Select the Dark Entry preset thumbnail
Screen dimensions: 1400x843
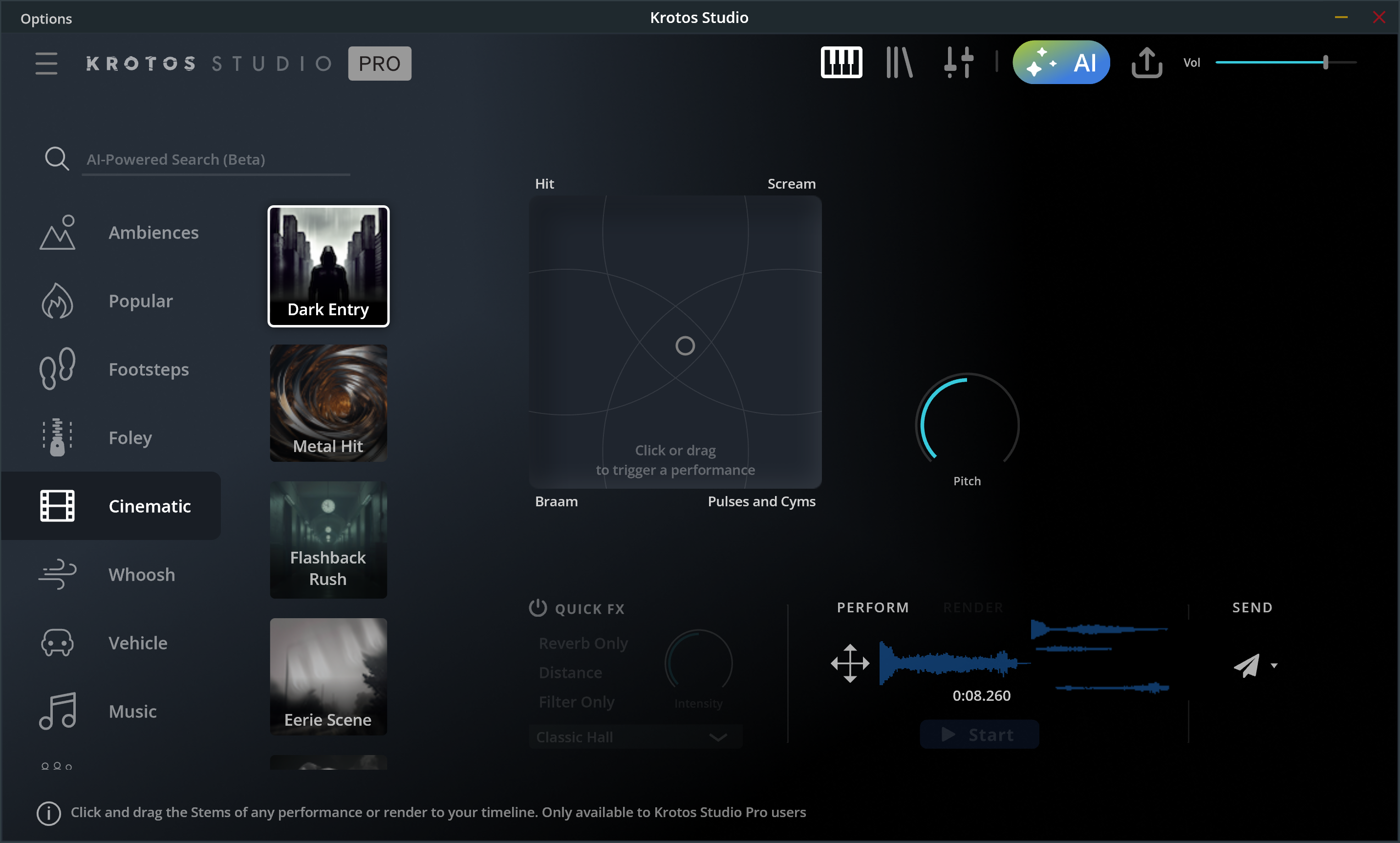coord(328,266)
